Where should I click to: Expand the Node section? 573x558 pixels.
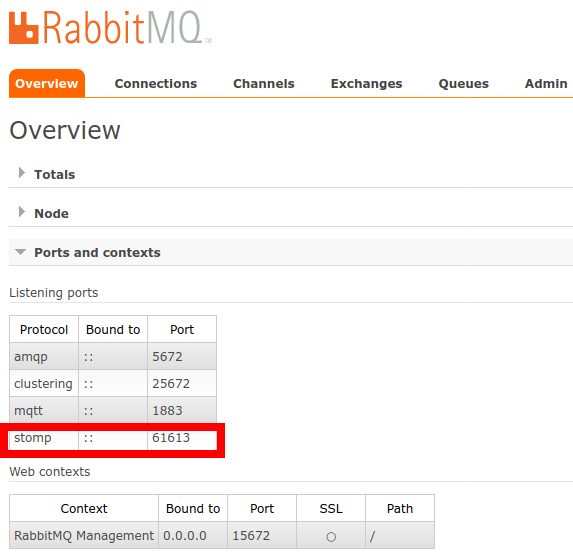coord(51,213)
